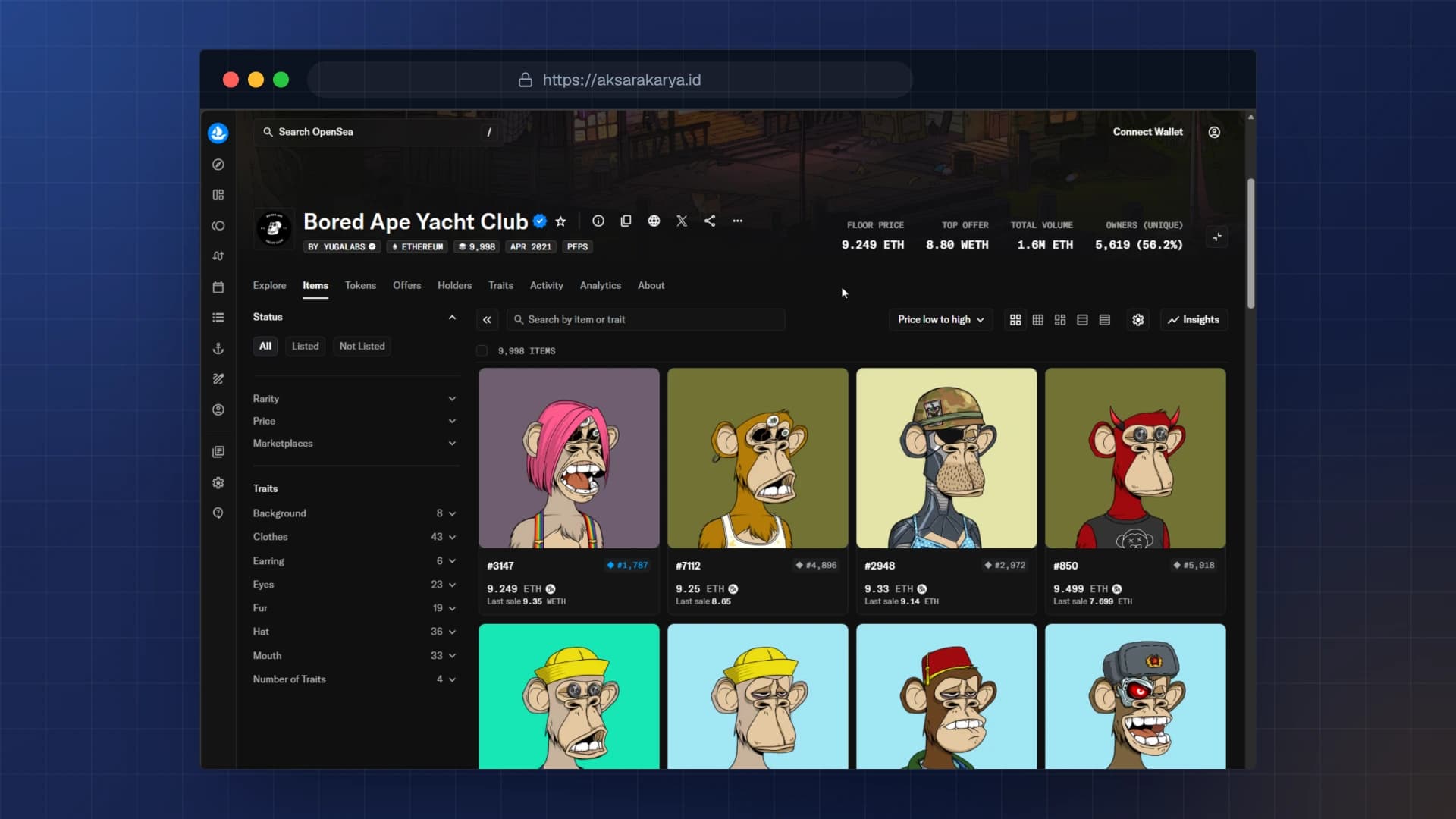Switch to the table rows view layout
This screenshot has height=819, width=1456.
[x=1105, y=320]
